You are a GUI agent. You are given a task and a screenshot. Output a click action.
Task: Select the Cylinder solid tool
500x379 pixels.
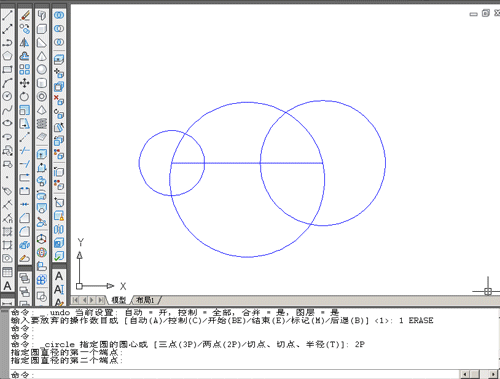[42, 83]
